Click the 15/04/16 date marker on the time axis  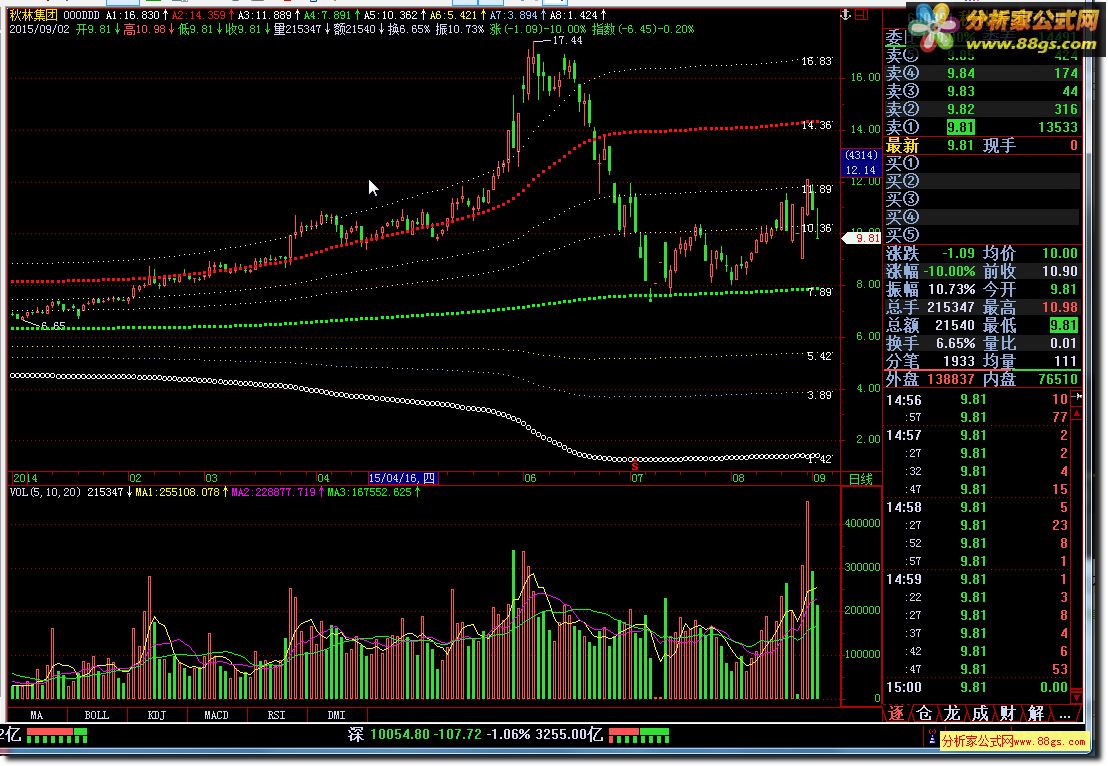click(x=403, y=478)
